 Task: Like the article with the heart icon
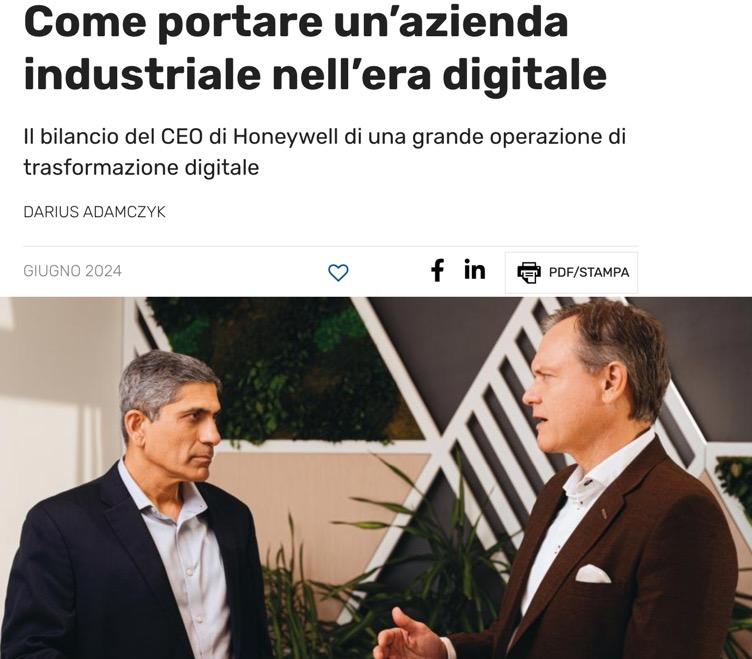click(338, 272)
